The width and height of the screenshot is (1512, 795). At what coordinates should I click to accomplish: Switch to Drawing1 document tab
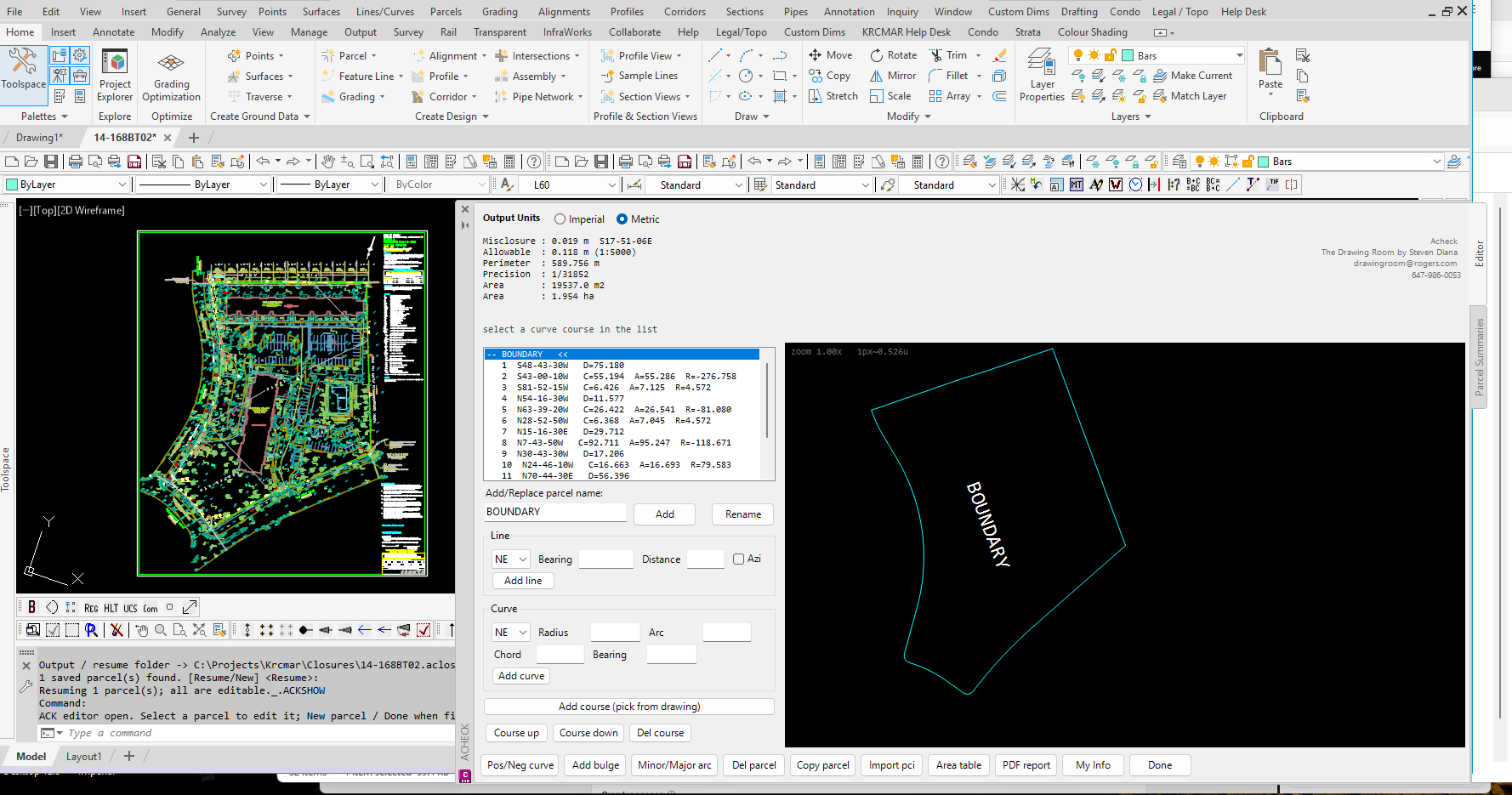[39, 138]
